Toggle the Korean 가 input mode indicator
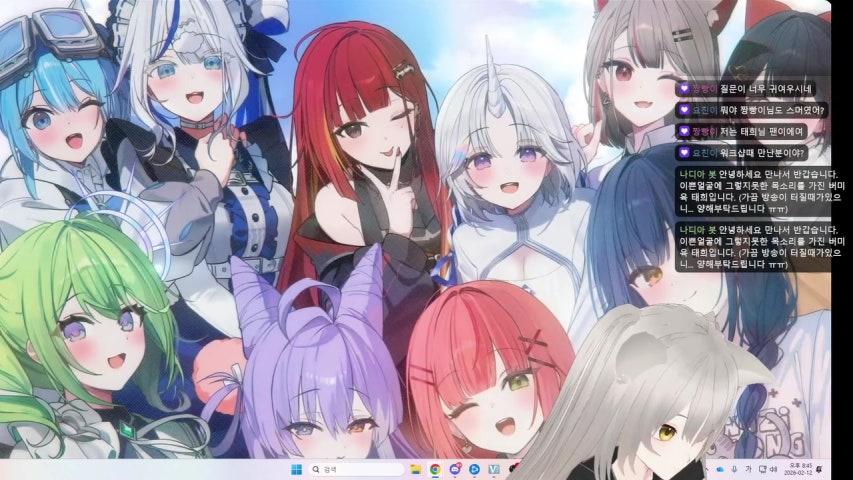The height and width of the screenshot is (480, 853). pyautogui.click(x=747, y=468)
